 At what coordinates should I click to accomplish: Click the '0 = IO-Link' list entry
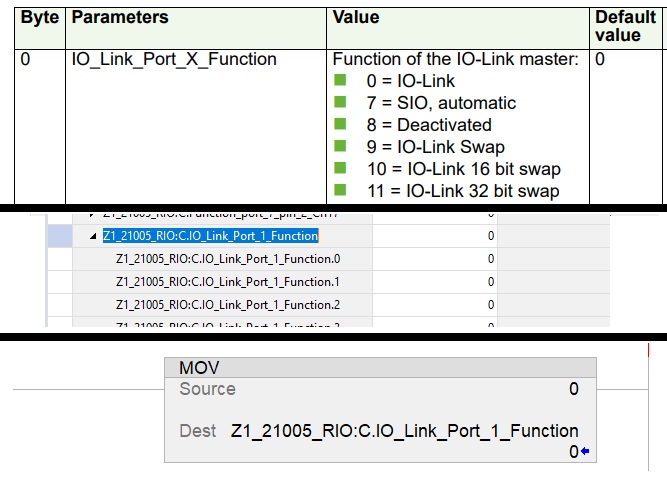[x=410, y=81]
